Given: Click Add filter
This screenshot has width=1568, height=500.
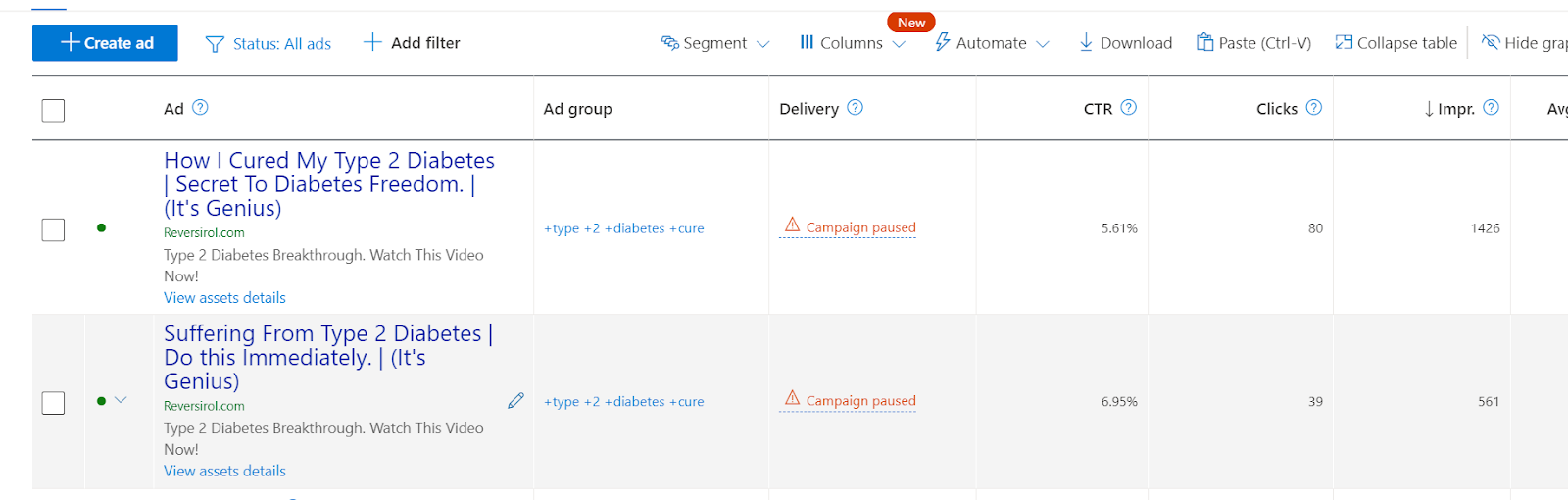Looking at the screenshot, I should (412, 43).
